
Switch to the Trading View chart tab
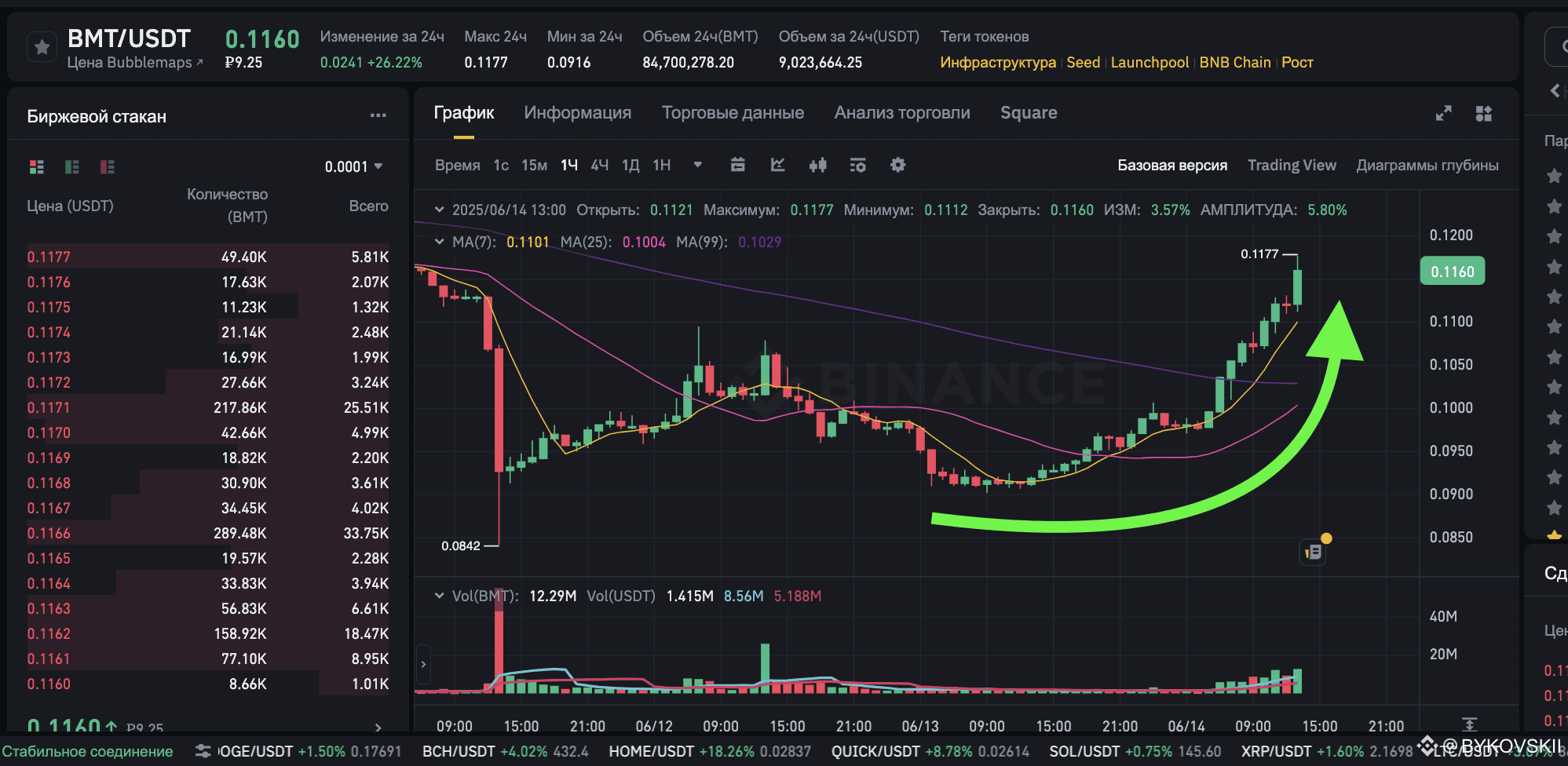[x=1292, y=165]
